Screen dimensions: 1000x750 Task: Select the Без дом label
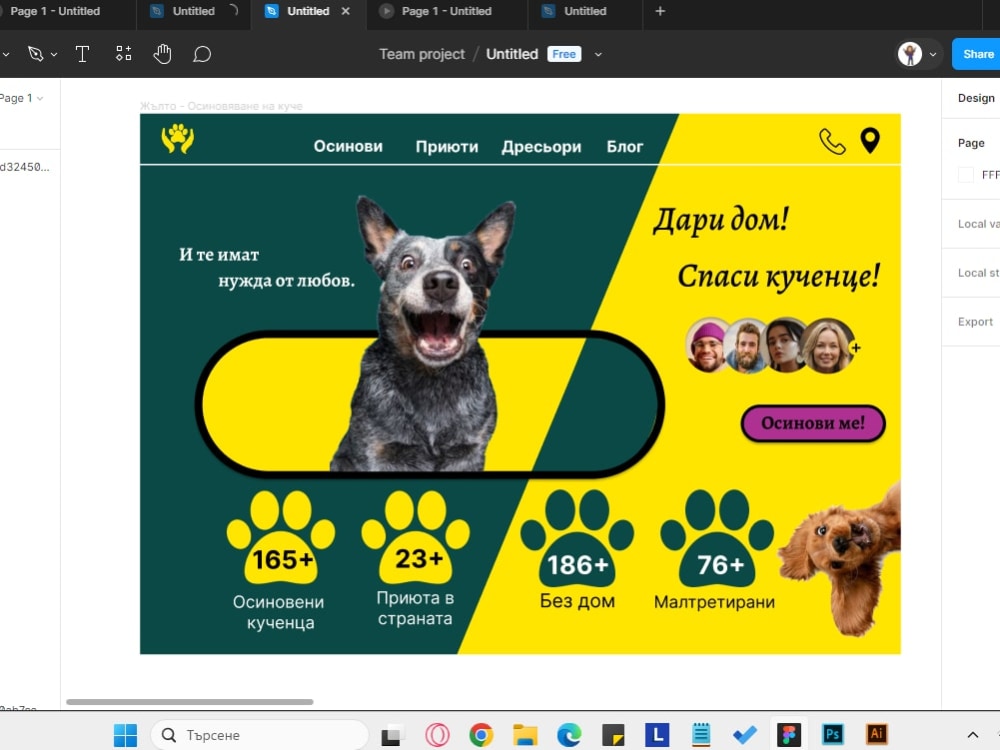point(577,601)
